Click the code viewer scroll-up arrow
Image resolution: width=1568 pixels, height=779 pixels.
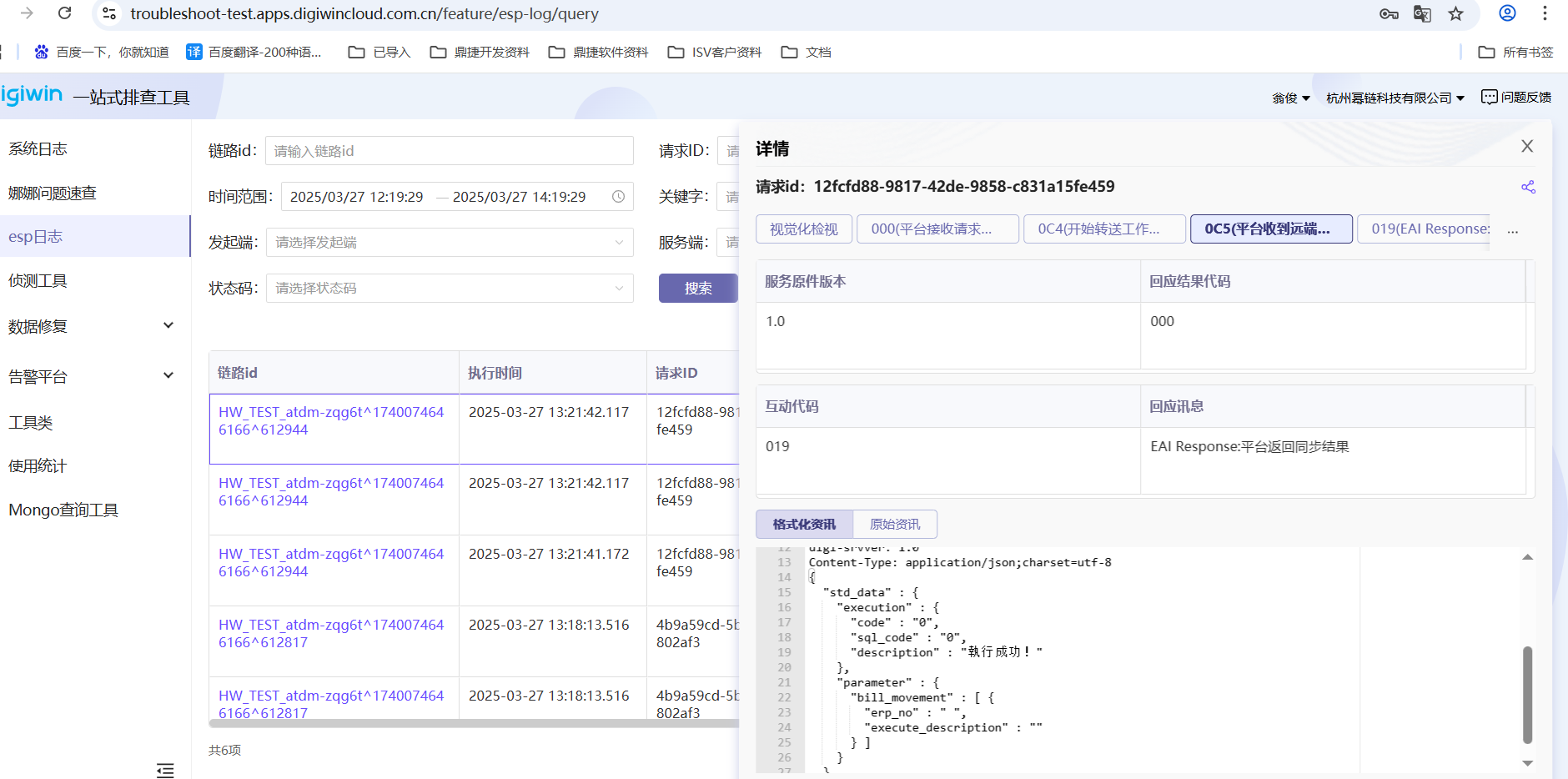(1527, 557)
